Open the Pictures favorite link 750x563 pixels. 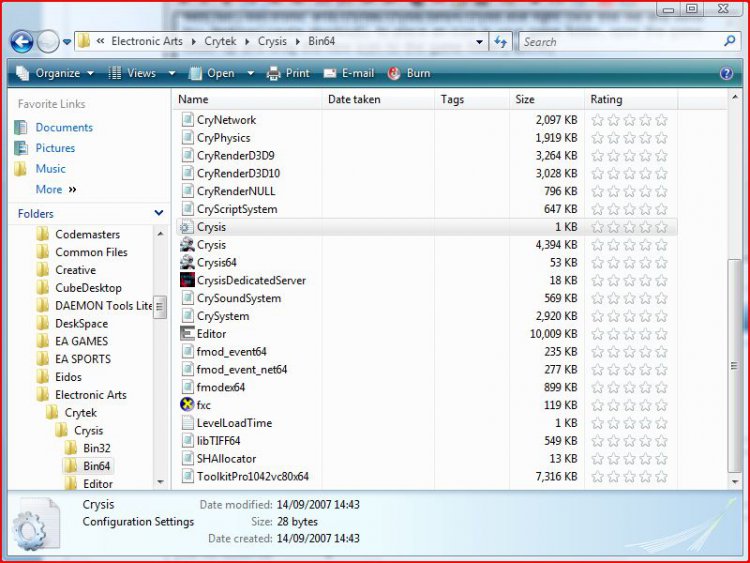(x=55, y=148)
